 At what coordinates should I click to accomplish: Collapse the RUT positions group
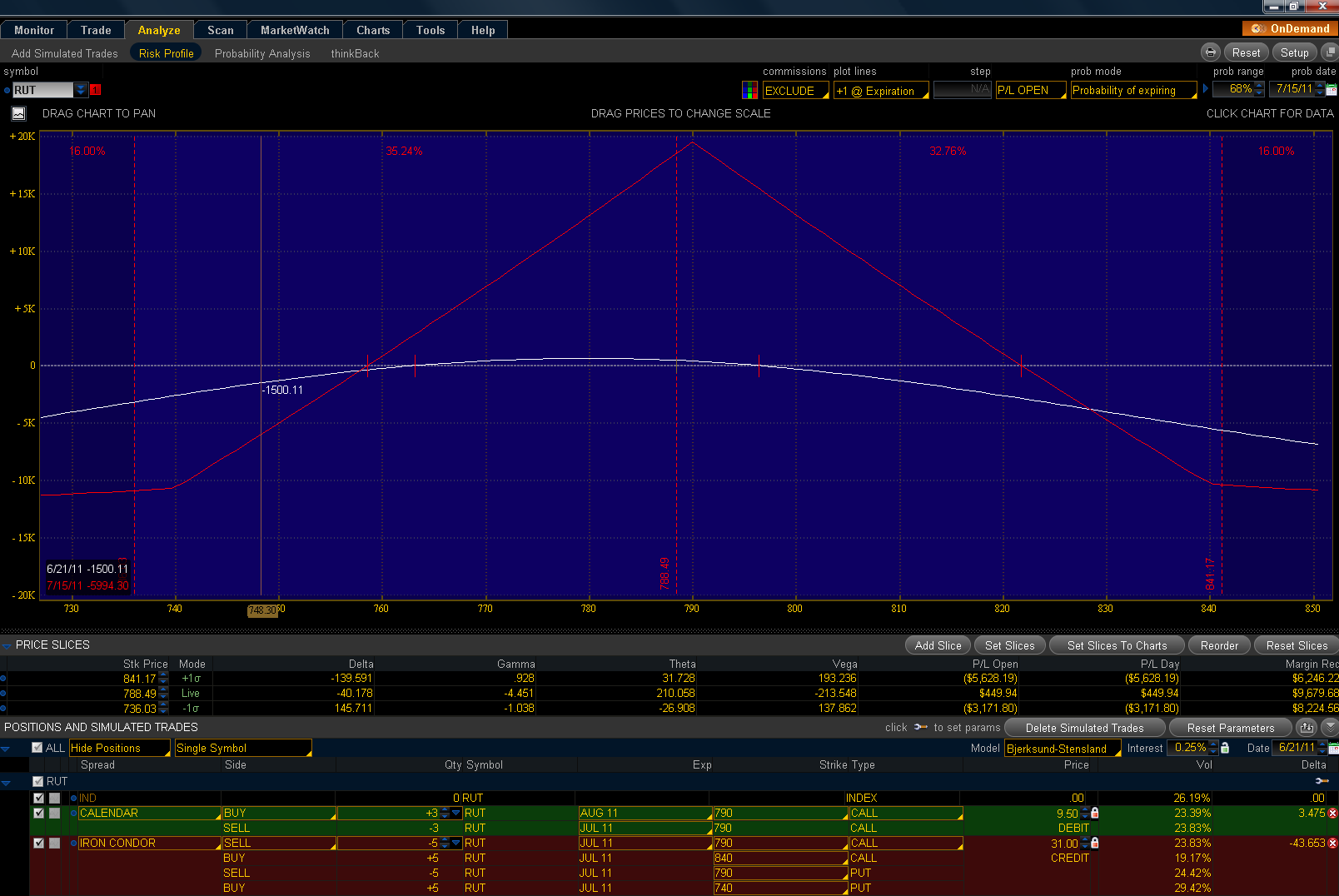[x=7, y=782]
